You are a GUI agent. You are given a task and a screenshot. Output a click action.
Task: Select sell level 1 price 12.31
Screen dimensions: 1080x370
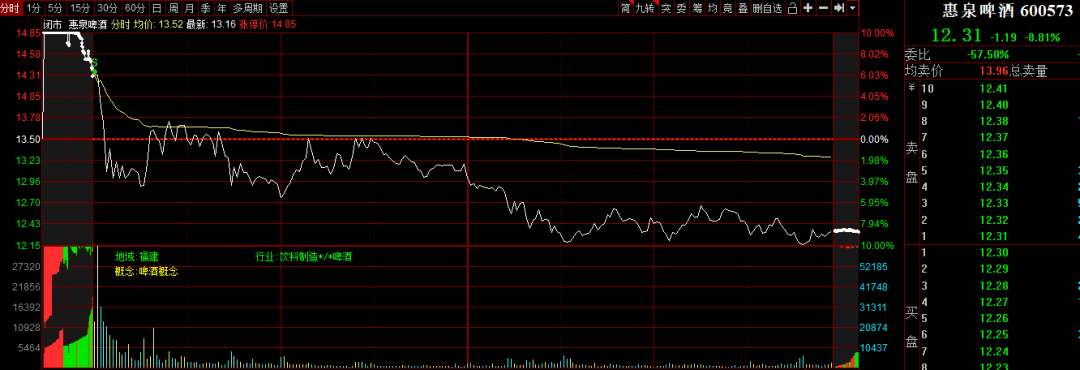[993, 236]
